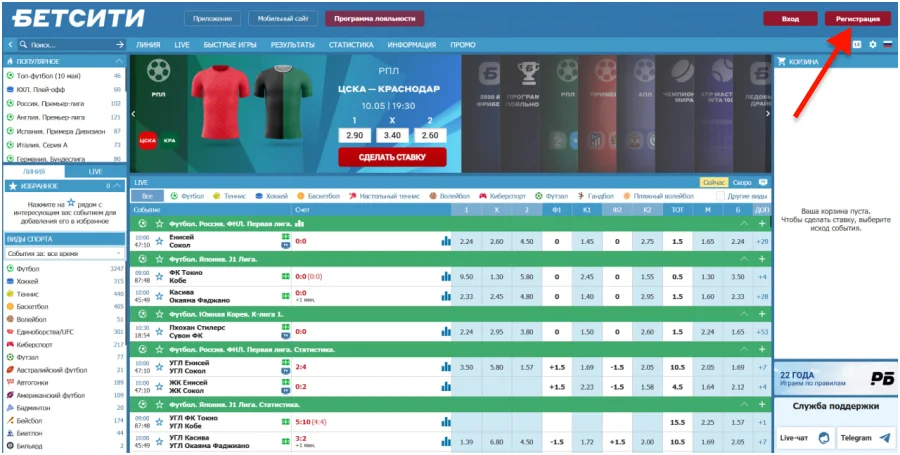Click the КРА team badge on banner
Screen dimensions: 900x455
tap(169, 140)
